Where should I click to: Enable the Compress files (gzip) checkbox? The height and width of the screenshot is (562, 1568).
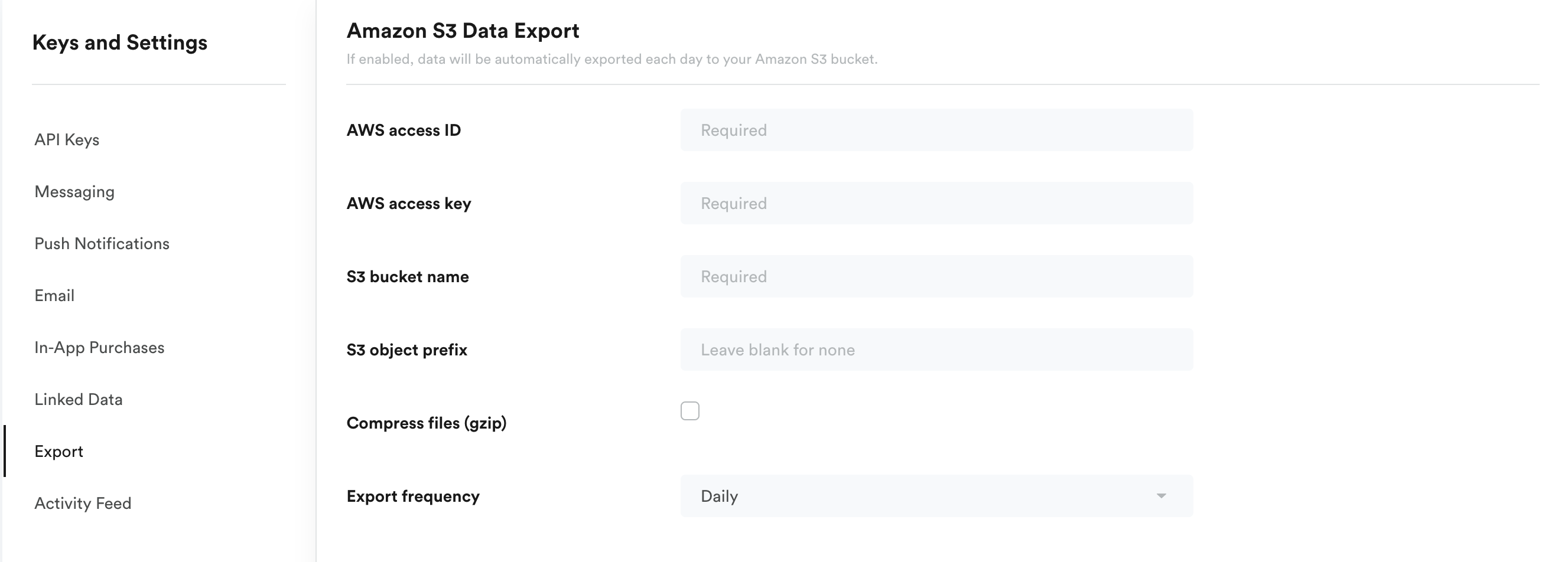[689, 411]
